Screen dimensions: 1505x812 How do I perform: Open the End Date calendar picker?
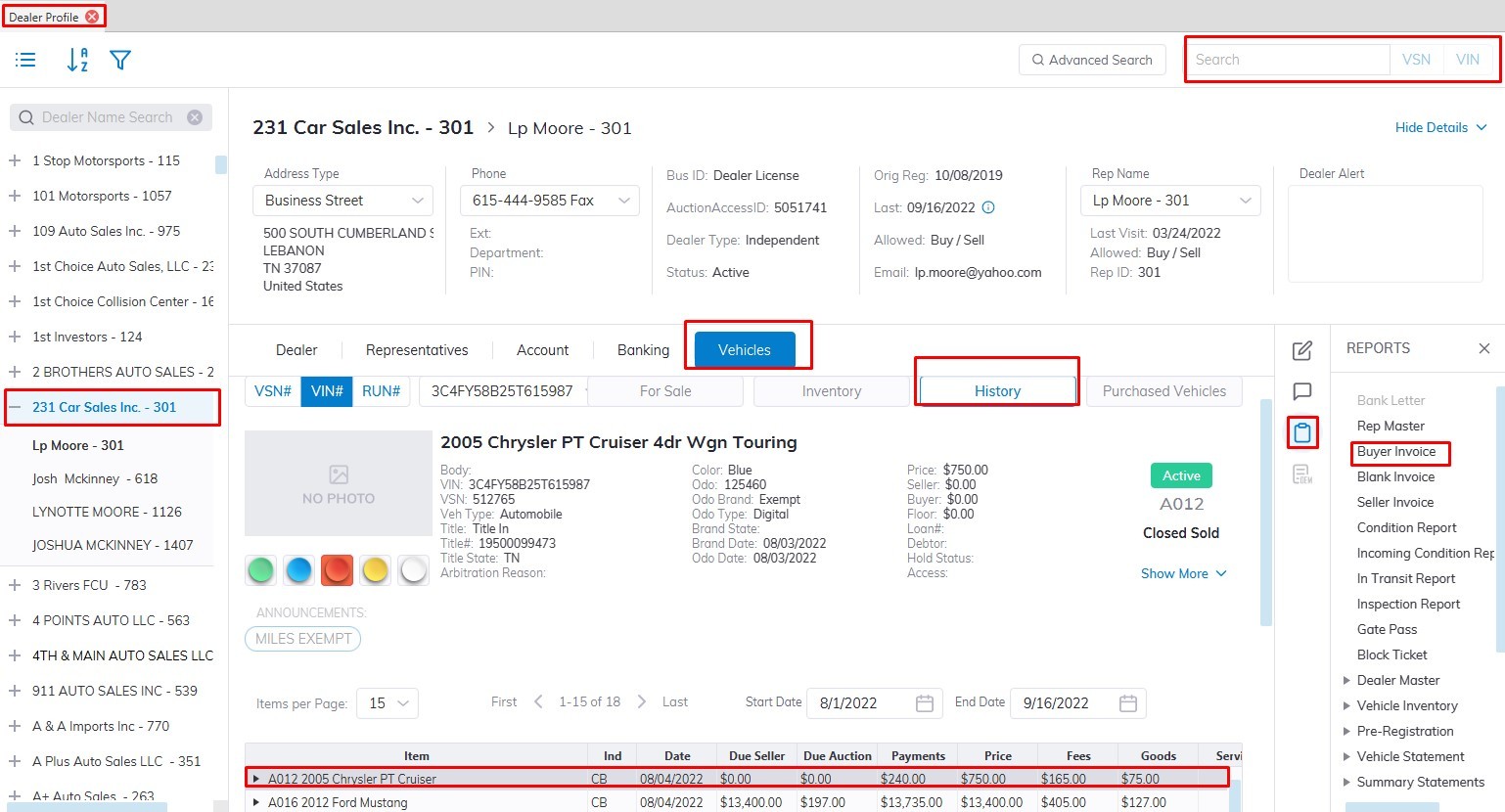(x=1127, y=703)
